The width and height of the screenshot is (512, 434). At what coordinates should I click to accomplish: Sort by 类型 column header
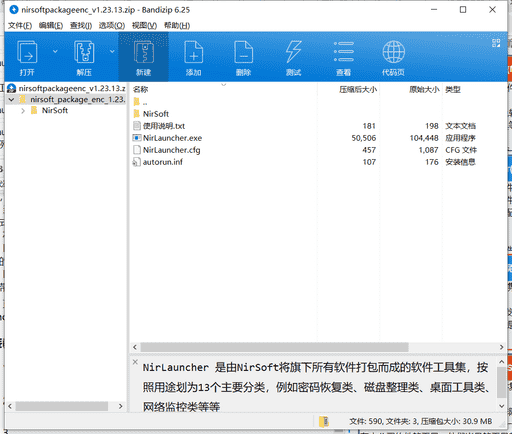click(453, 89)
